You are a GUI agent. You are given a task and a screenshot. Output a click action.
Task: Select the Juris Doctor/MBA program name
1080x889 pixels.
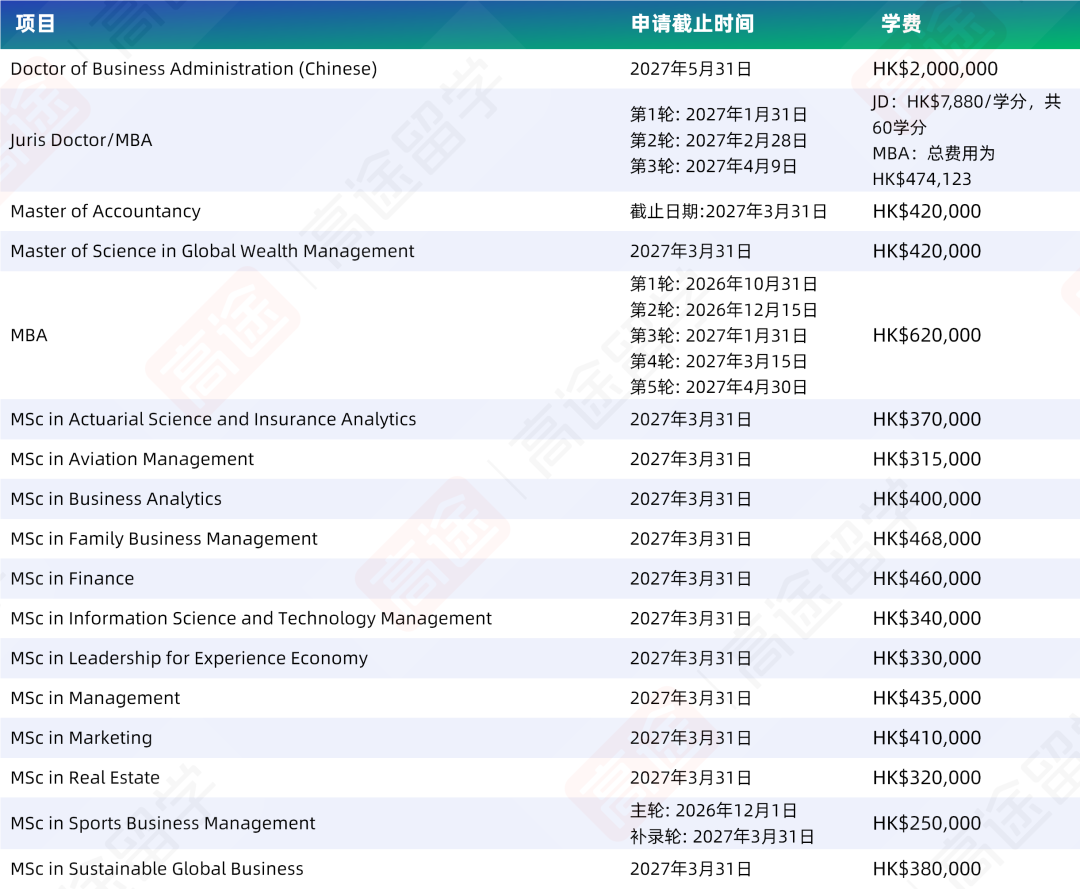click(x=81, y=140)
